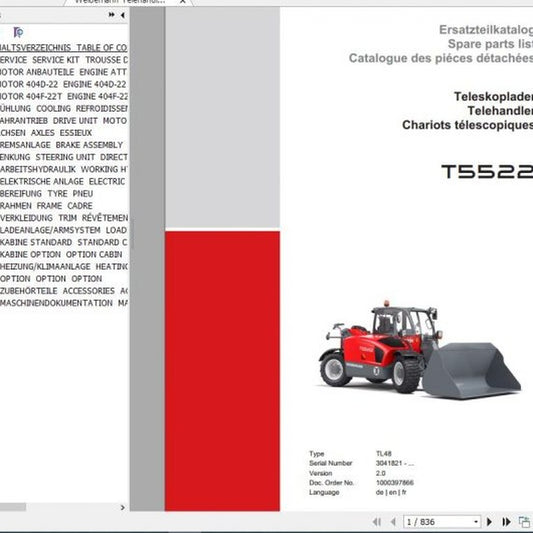Open the BEREIFUNG TYRE PNEU bookmark
Screen dimensions: 533x533
[x=47, y=193]
